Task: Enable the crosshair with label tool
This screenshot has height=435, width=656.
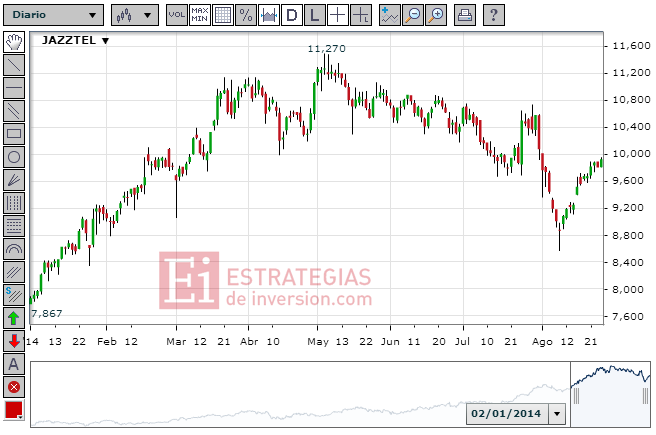Action: (361, 15)
